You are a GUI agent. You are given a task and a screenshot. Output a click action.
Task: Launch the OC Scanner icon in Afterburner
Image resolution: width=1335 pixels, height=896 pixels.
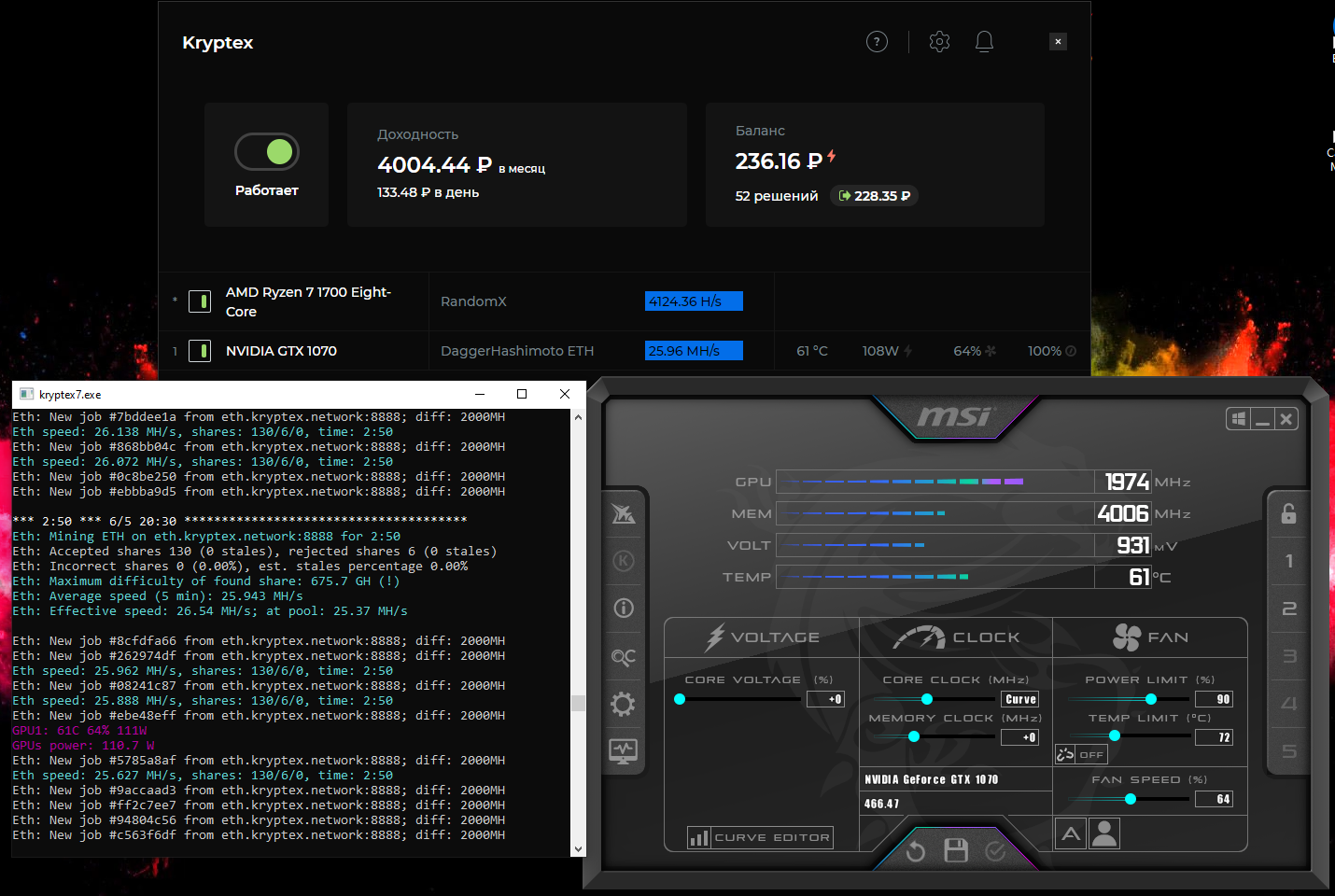tap(624, 656)
